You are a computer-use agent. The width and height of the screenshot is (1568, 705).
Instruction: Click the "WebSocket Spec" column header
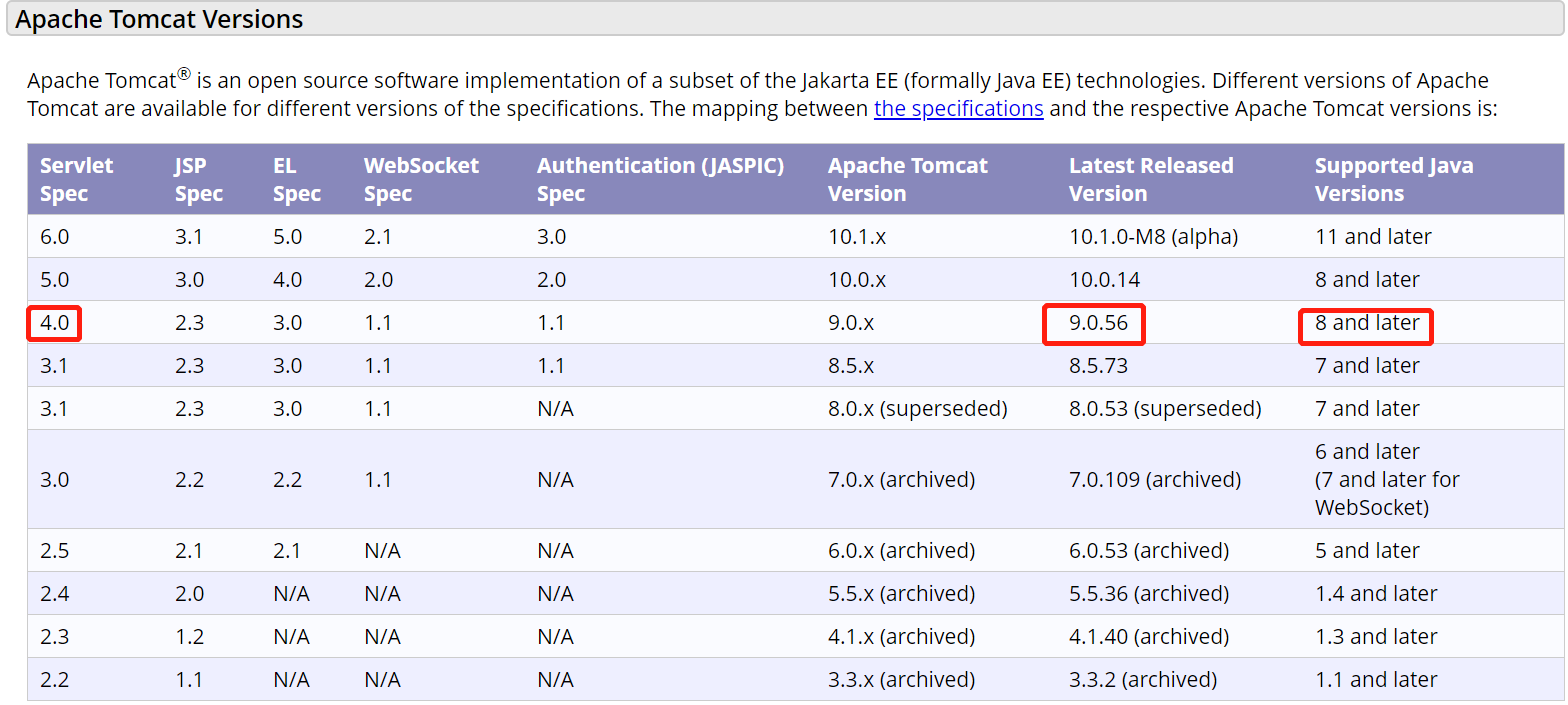[x=421, y=179]
